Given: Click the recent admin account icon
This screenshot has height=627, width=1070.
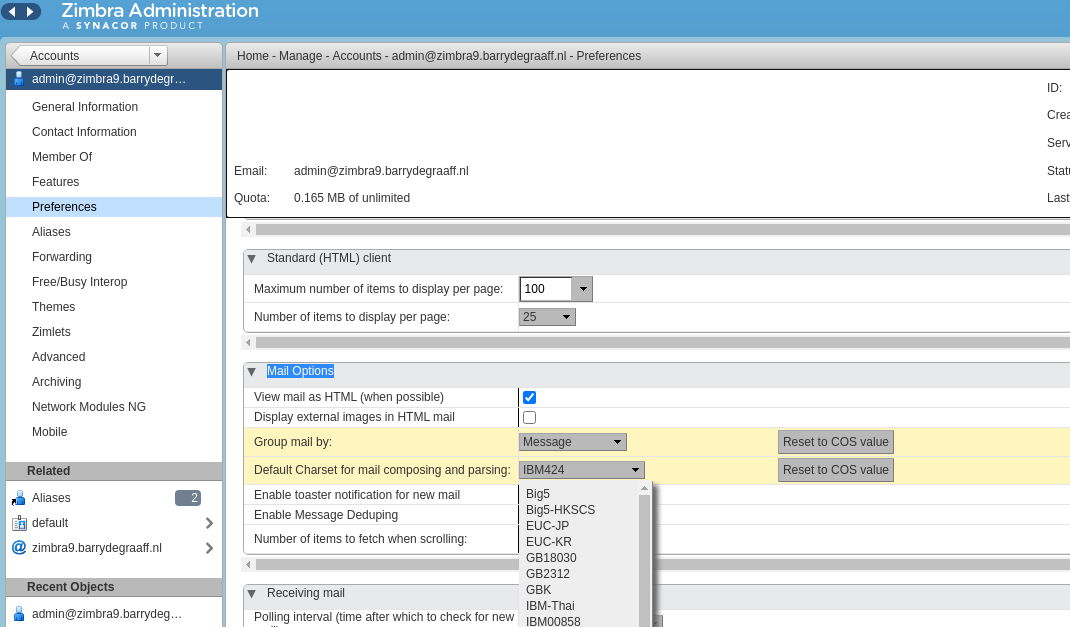Looking at the screenshot, I should point(19,614).
